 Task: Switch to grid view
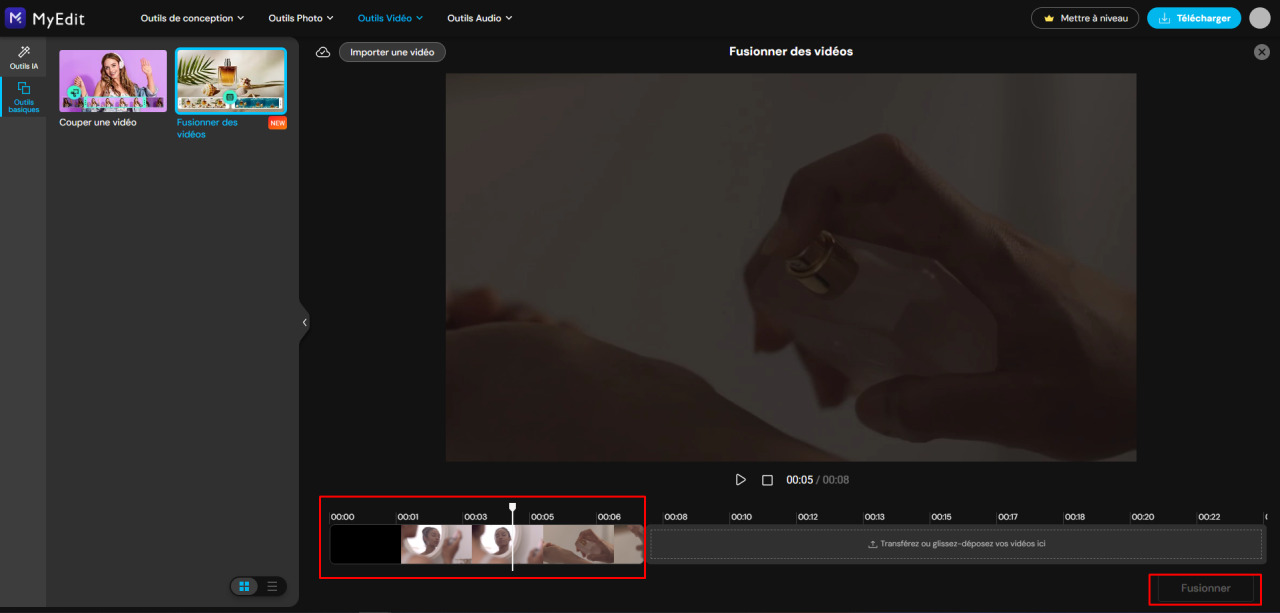[245, 587]
